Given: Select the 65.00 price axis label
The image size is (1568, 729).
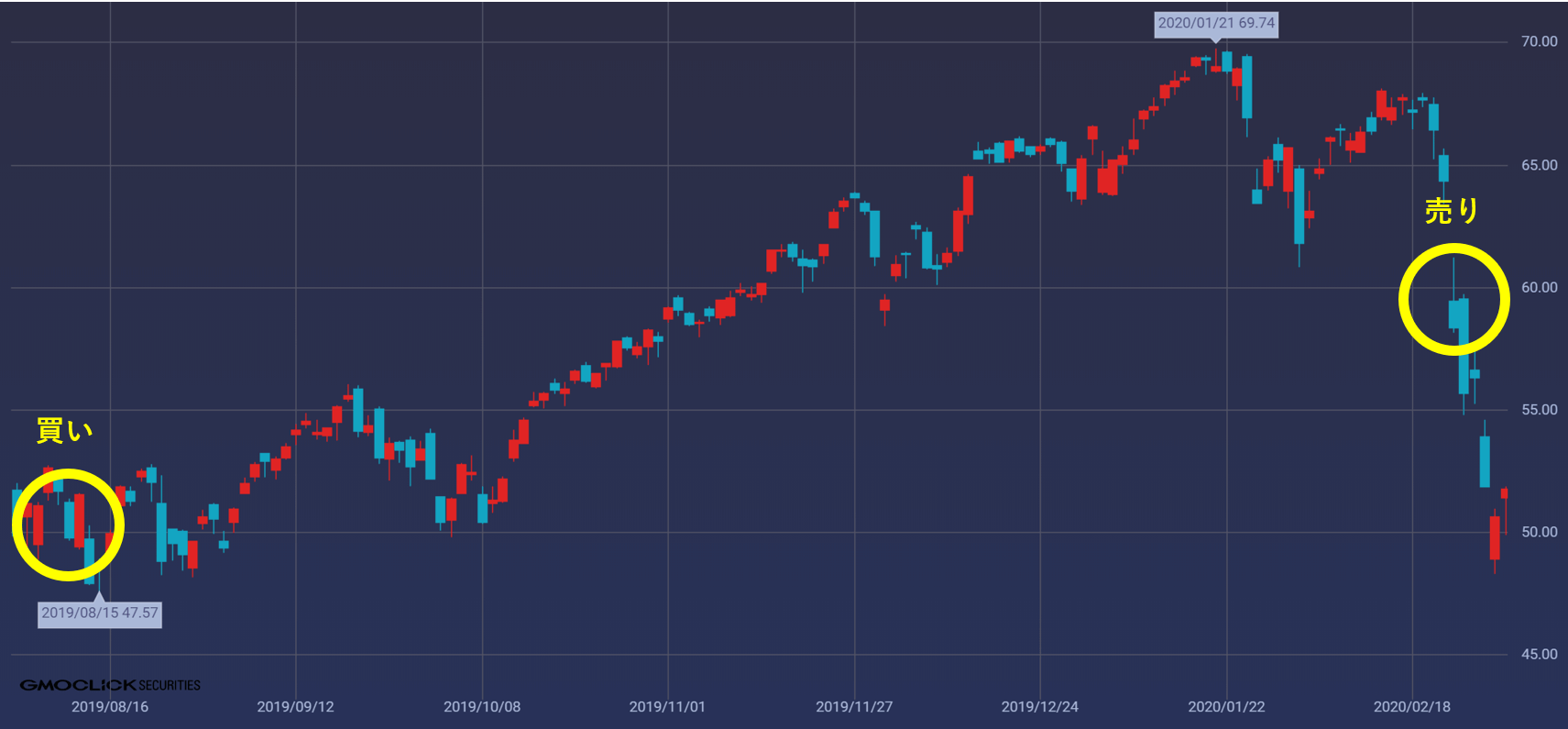Looking at the screenshot, I should [x=1539, y=165].
